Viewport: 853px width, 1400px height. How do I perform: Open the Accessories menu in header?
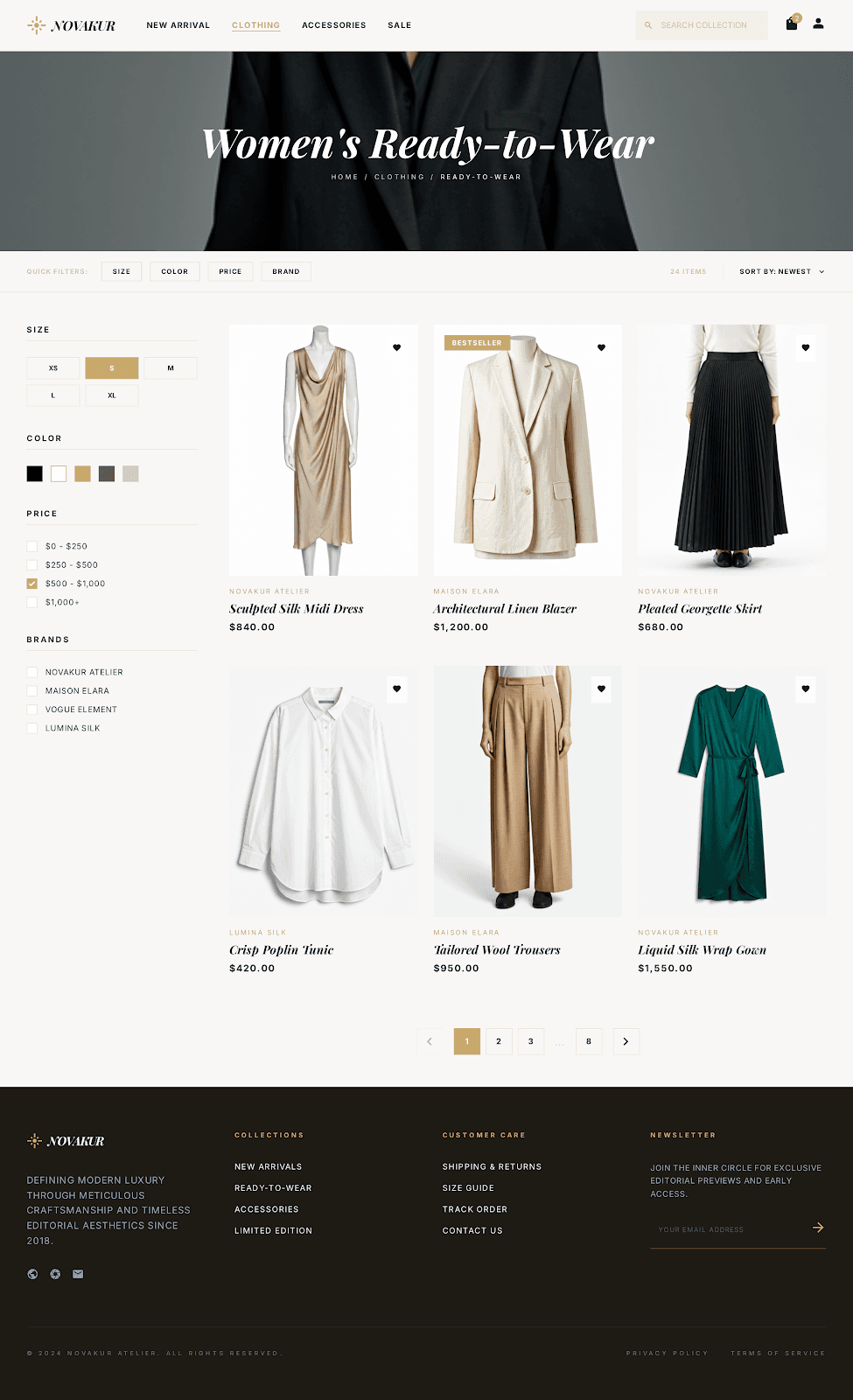click(333, 25)
